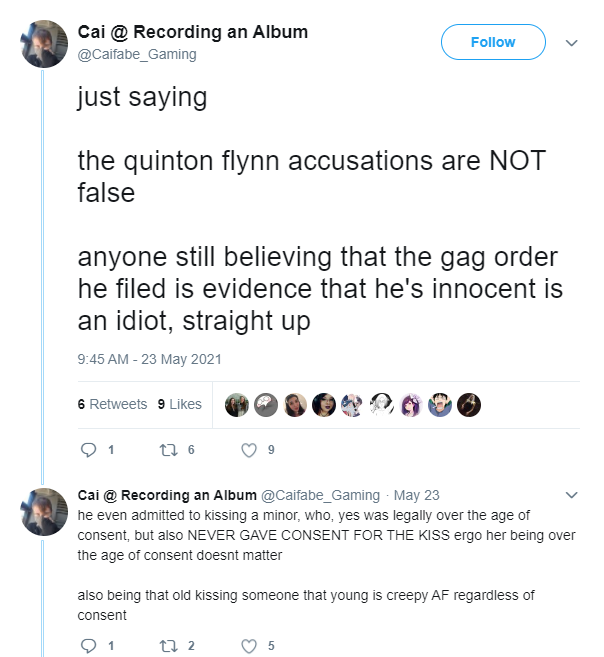Expand the reply tweet options chevron
The height and width of the screenshot is (657, 604).
click(571, 495)
